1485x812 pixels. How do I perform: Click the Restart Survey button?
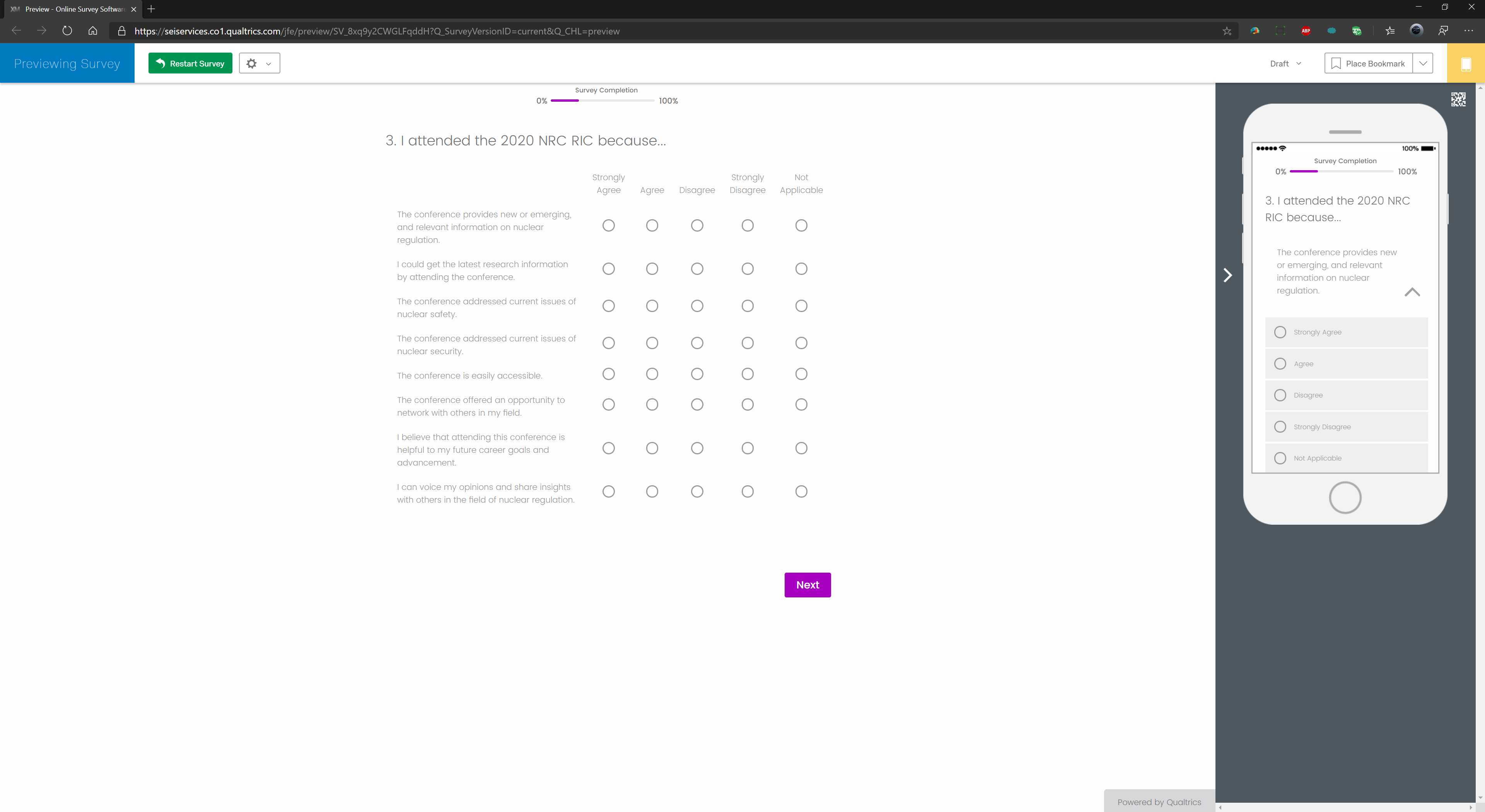click(189, 63)
